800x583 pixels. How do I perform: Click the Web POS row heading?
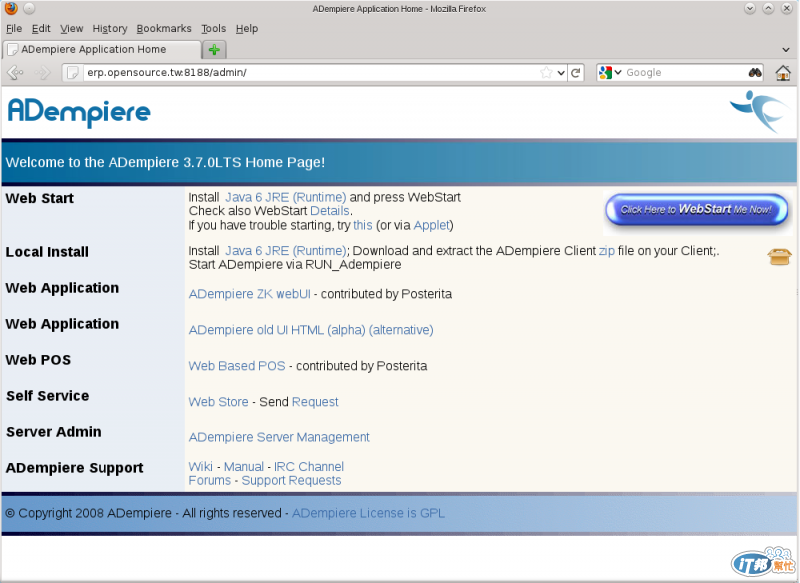38,360
